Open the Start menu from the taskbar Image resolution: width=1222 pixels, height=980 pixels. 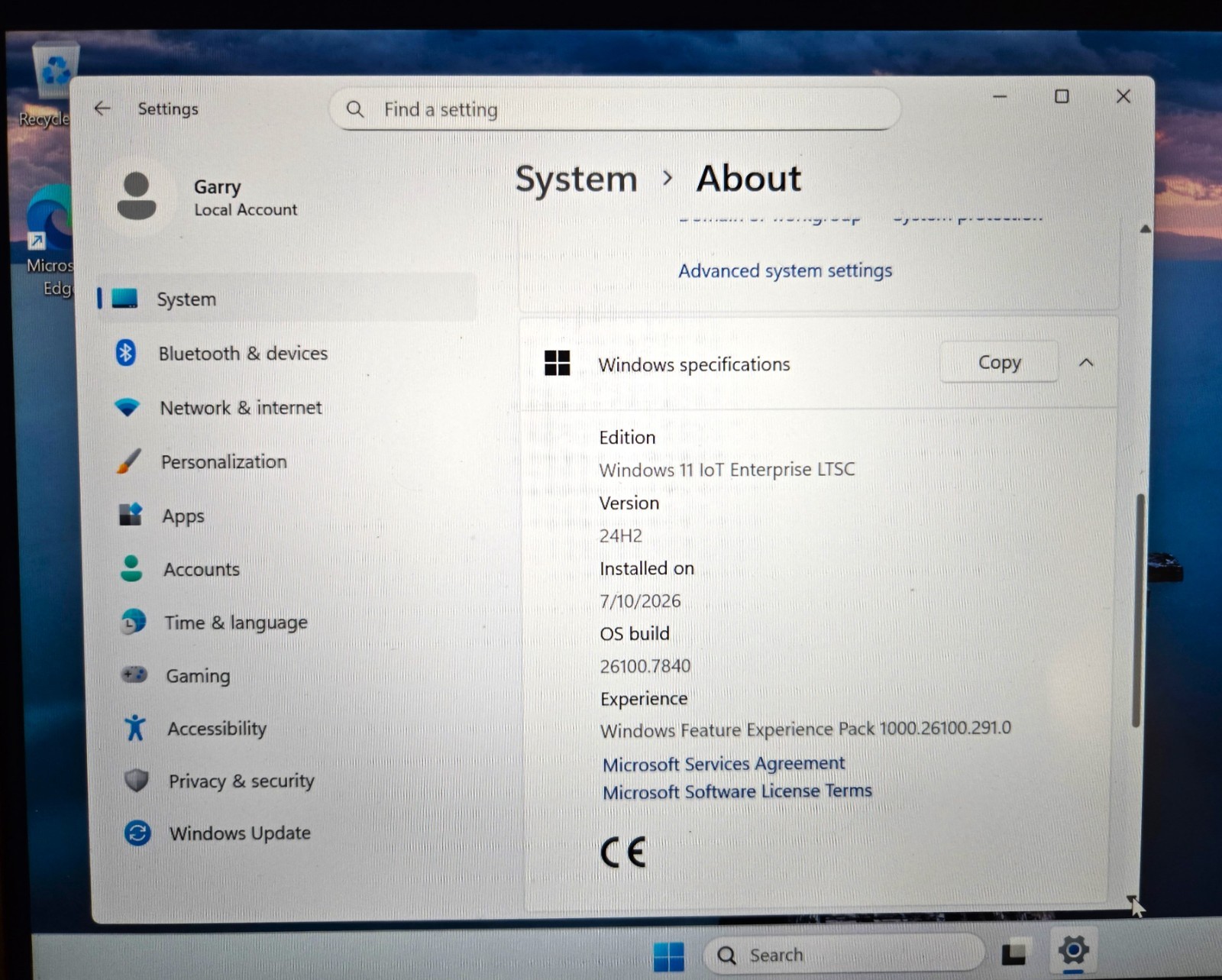(669, 956)
